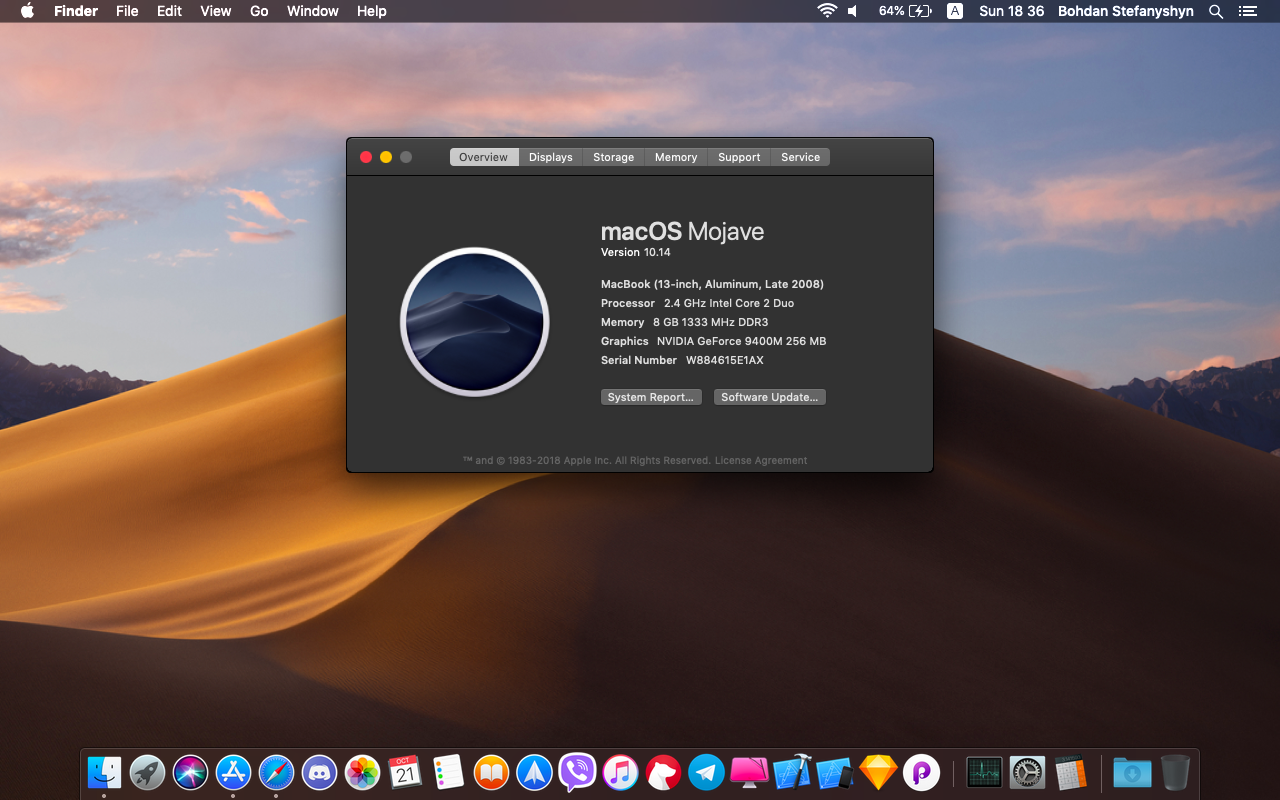Open the View menu
This screenshot has width=1280, height=800.
click(x=216, y=11)
